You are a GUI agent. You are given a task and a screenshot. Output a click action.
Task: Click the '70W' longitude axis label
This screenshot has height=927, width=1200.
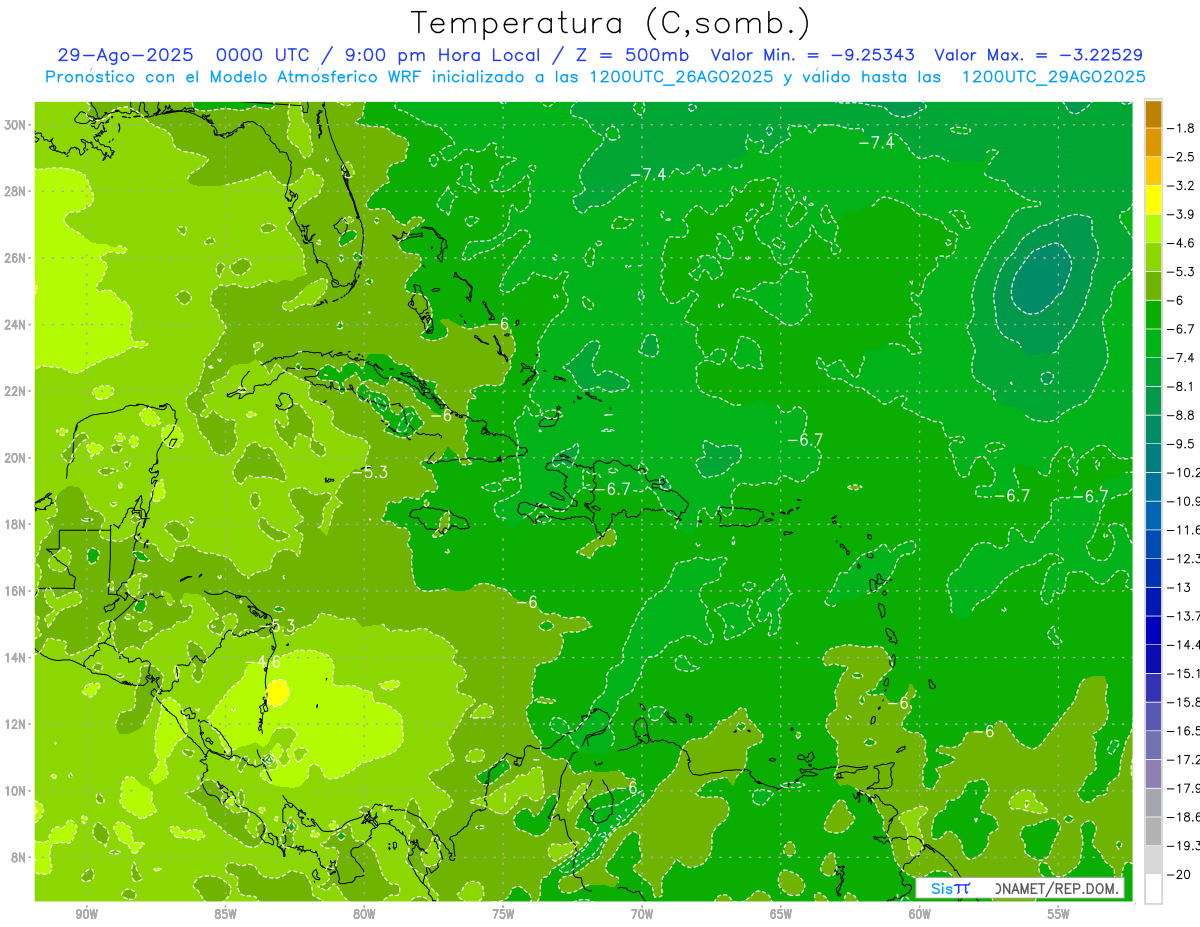tap(642, 914)
